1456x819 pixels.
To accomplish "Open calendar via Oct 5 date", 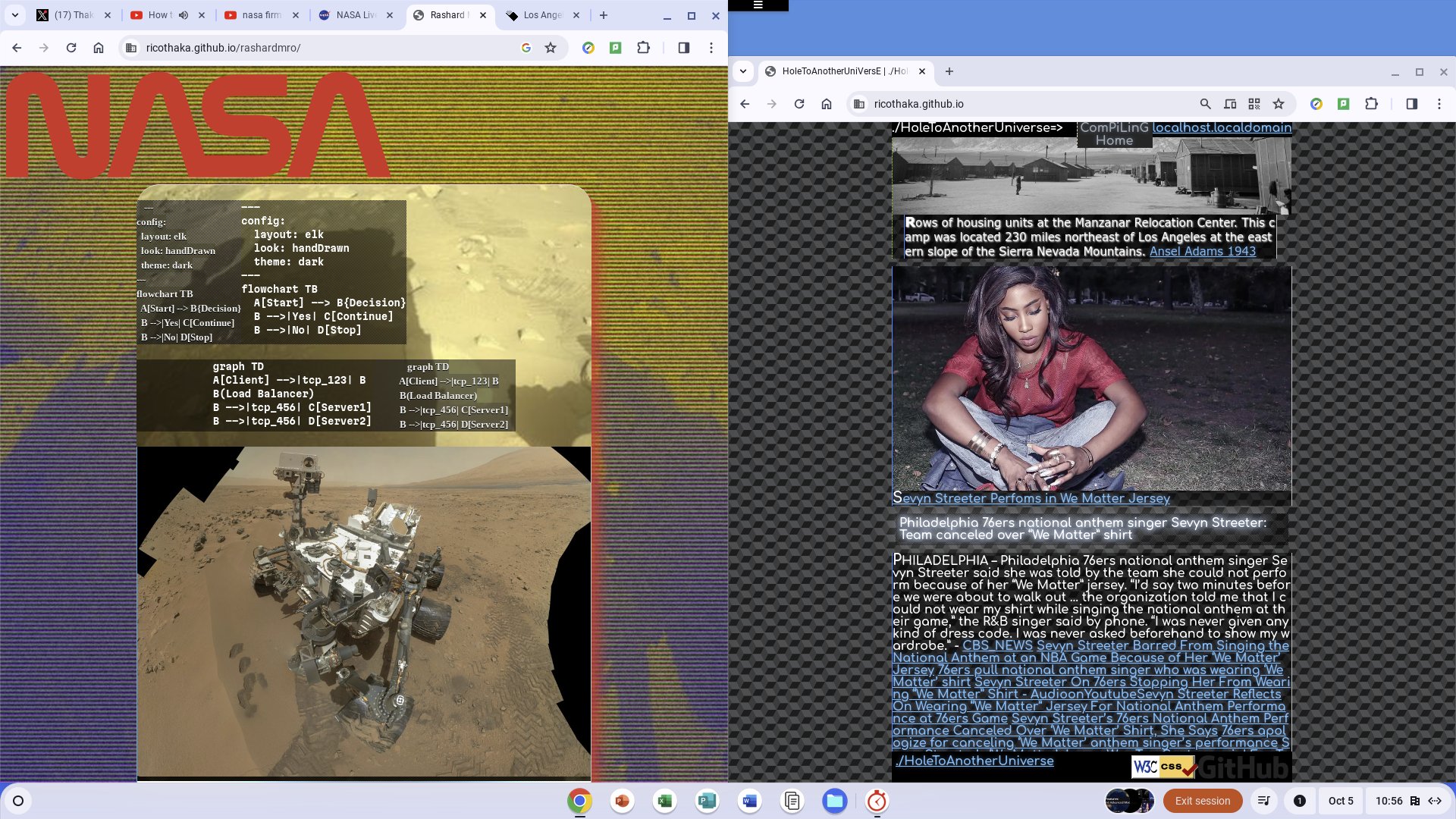I will coord(1340,801).
